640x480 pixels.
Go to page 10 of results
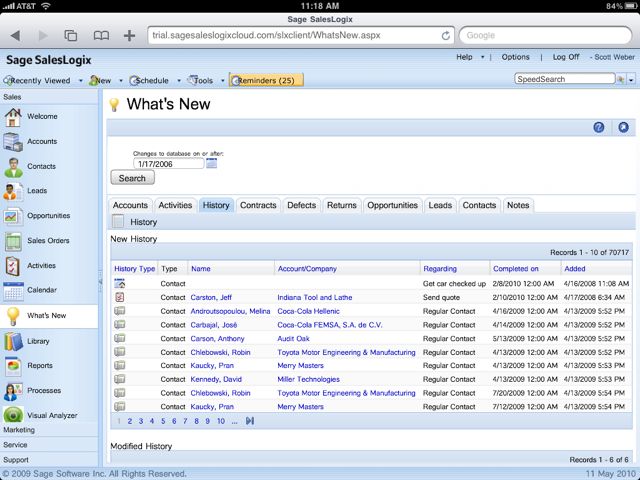point(221,421)
